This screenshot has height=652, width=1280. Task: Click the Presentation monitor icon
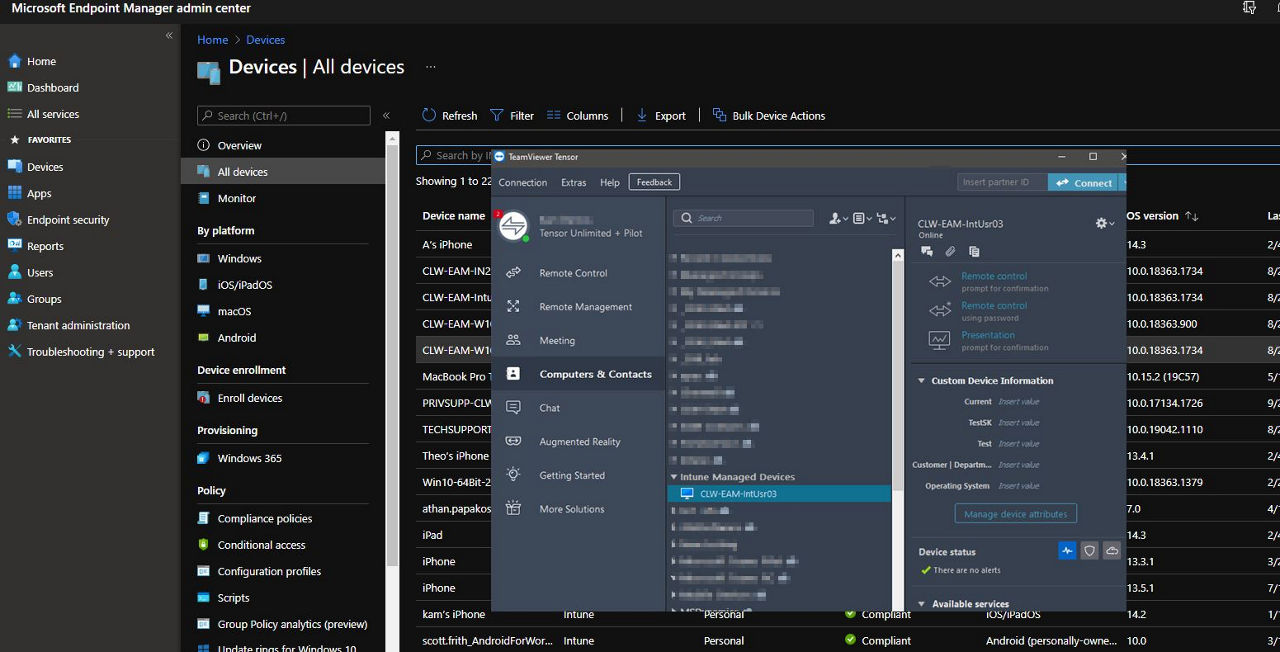[939, 341]
